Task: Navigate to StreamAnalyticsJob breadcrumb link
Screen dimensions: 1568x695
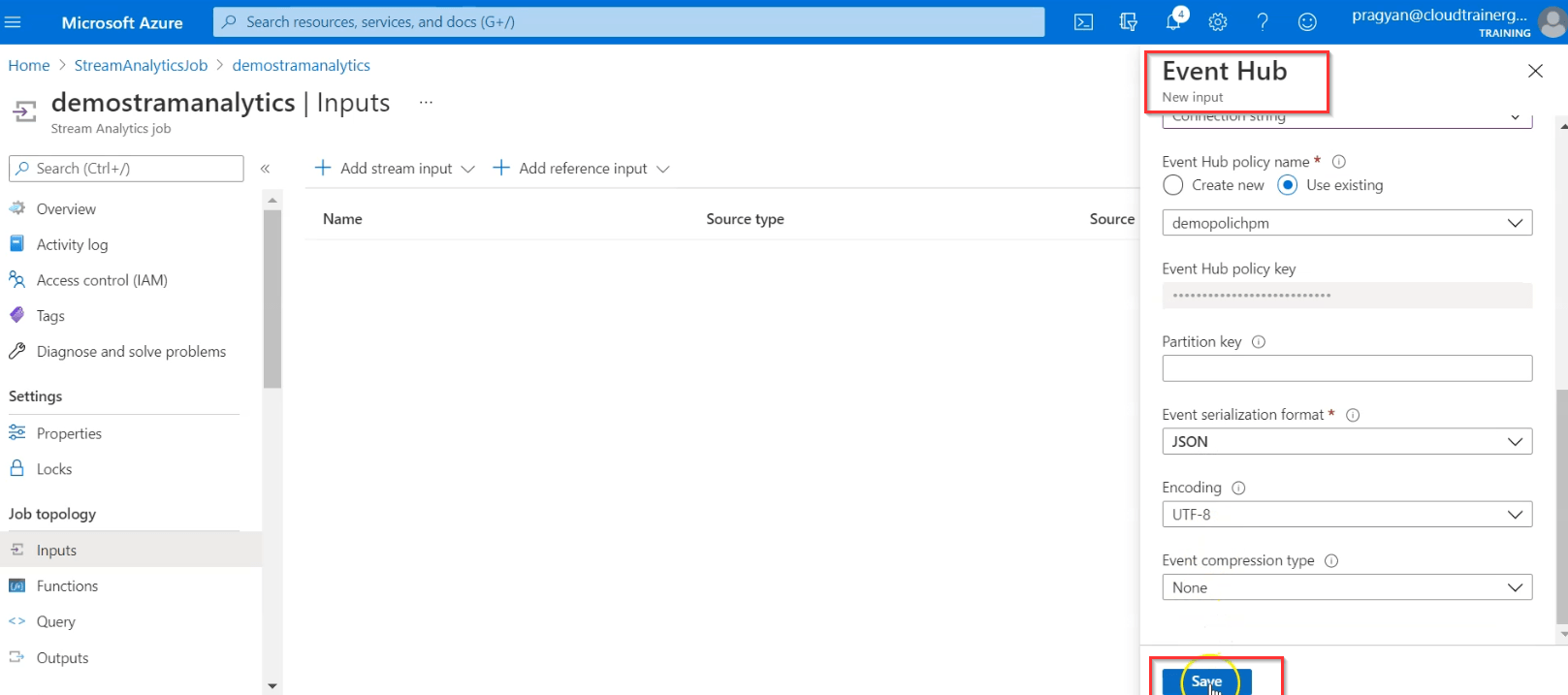Action: (141, 66)
